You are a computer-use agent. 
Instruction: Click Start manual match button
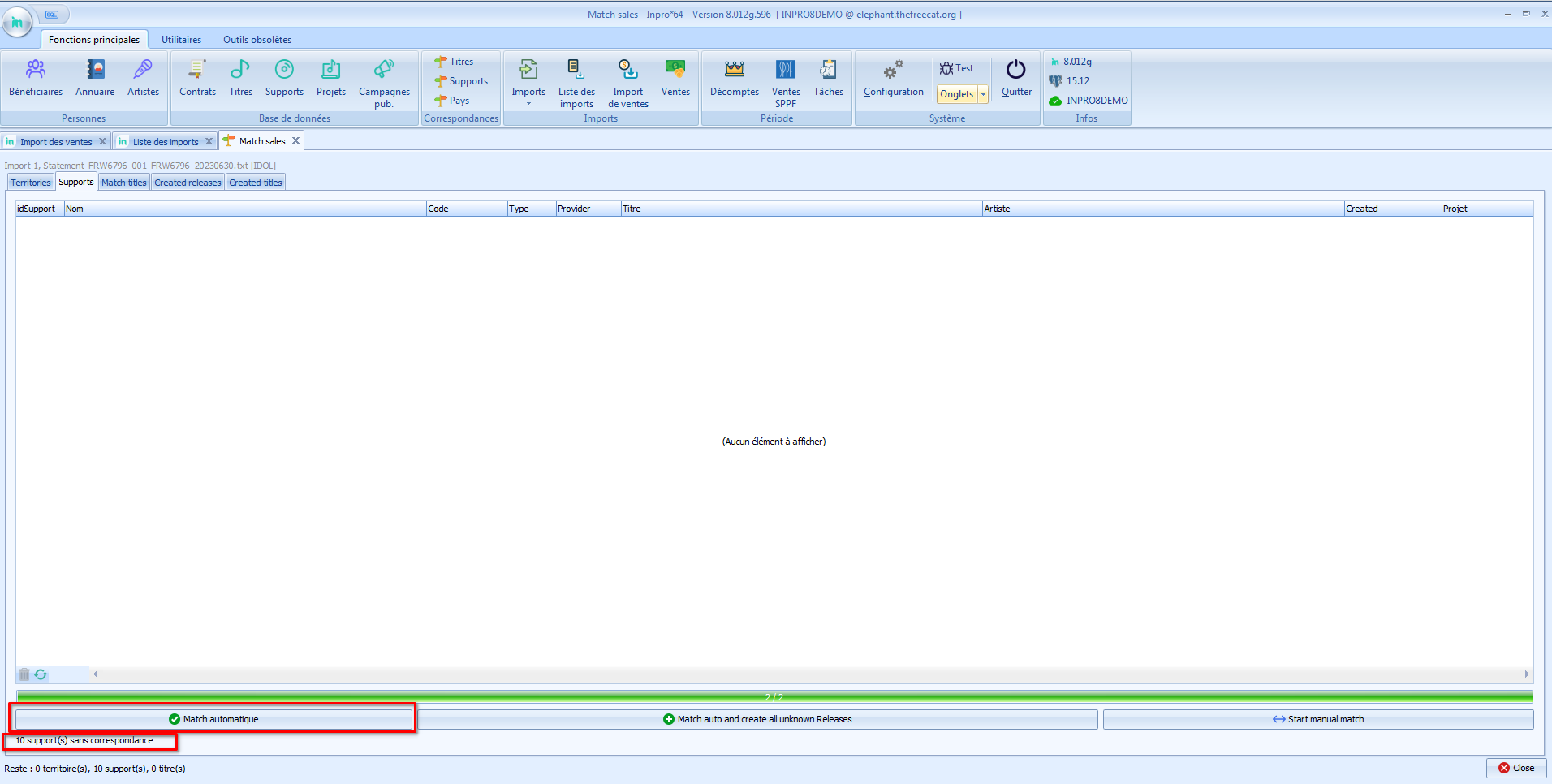coord(1317,719)
